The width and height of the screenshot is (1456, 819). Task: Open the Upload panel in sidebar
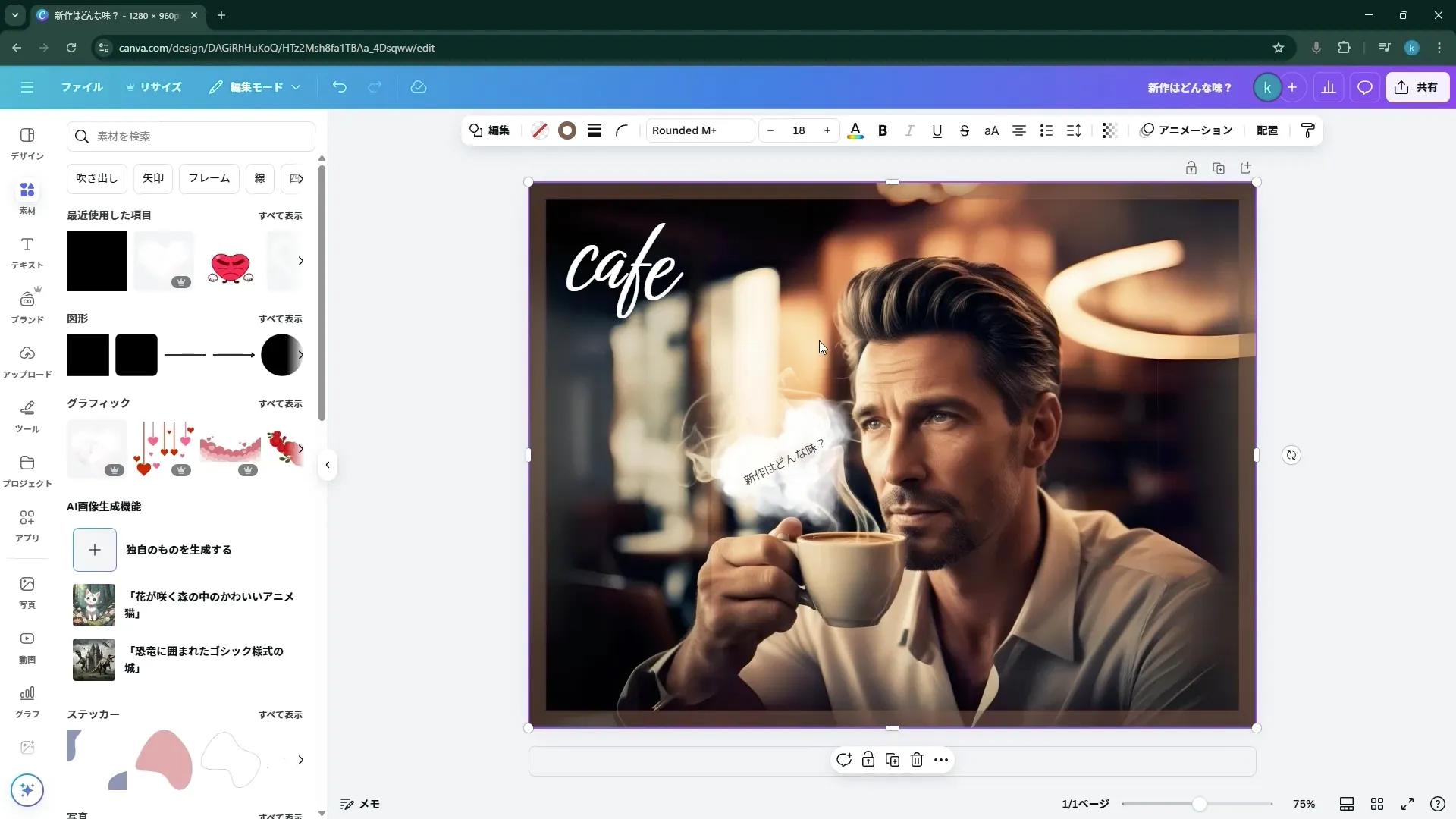[27, 361]
